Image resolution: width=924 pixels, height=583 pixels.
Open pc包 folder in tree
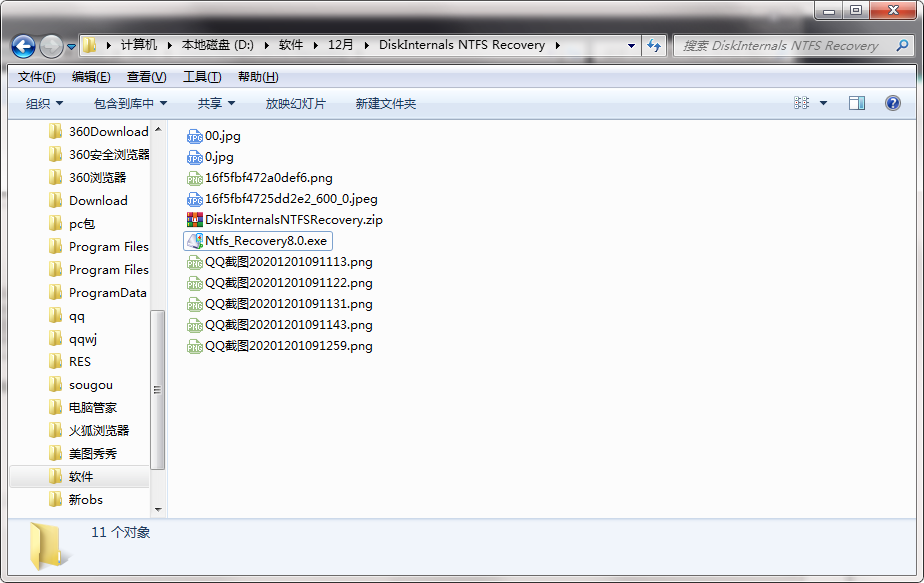72,223
